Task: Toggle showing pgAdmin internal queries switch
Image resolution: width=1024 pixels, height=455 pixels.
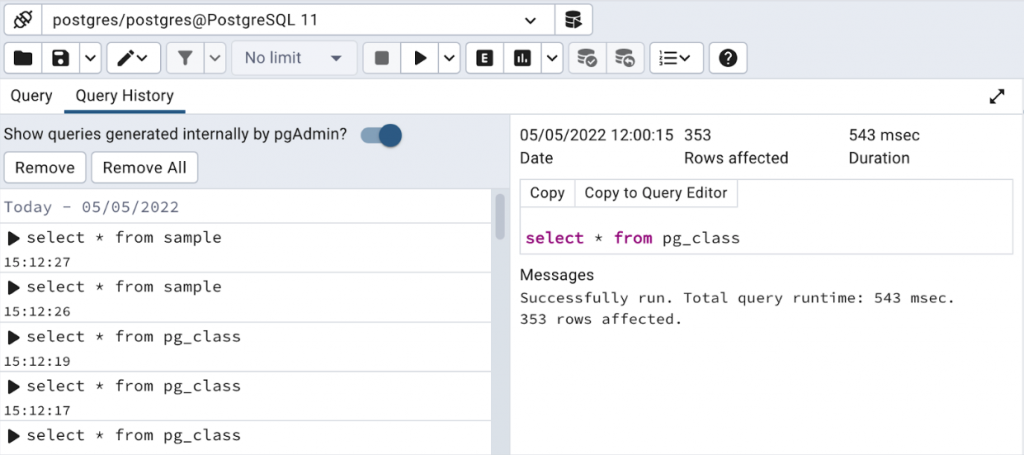Action: [381, 135]
